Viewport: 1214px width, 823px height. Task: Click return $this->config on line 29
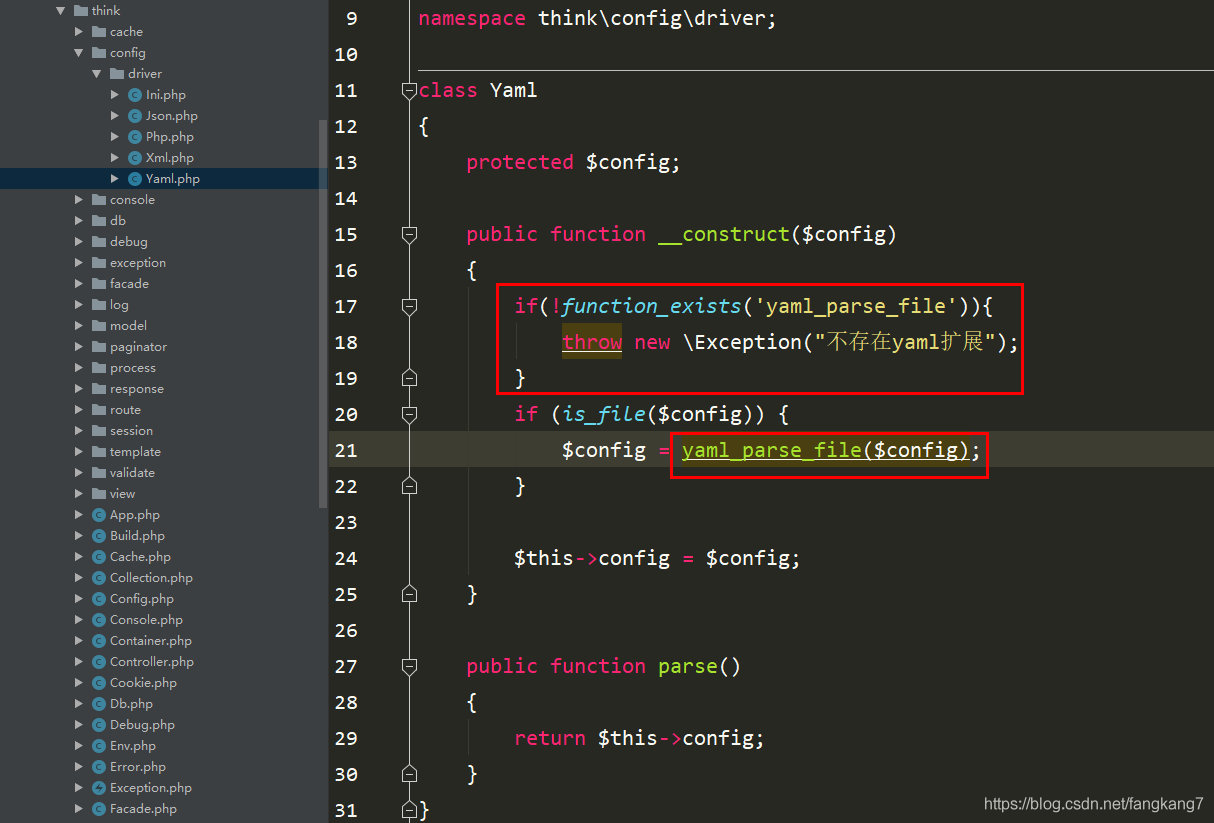(639, 739)
